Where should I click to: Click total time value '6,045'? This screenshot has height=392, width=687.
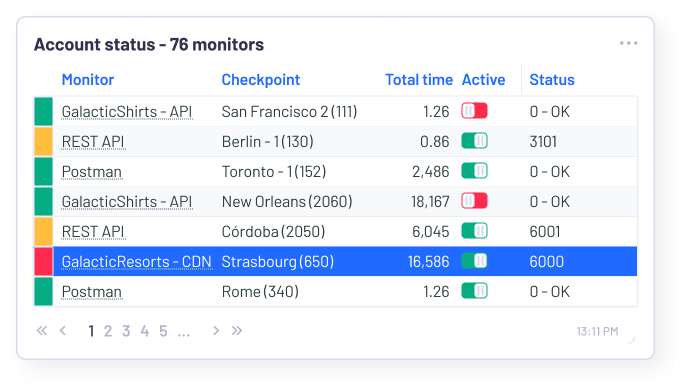point(431,232)
